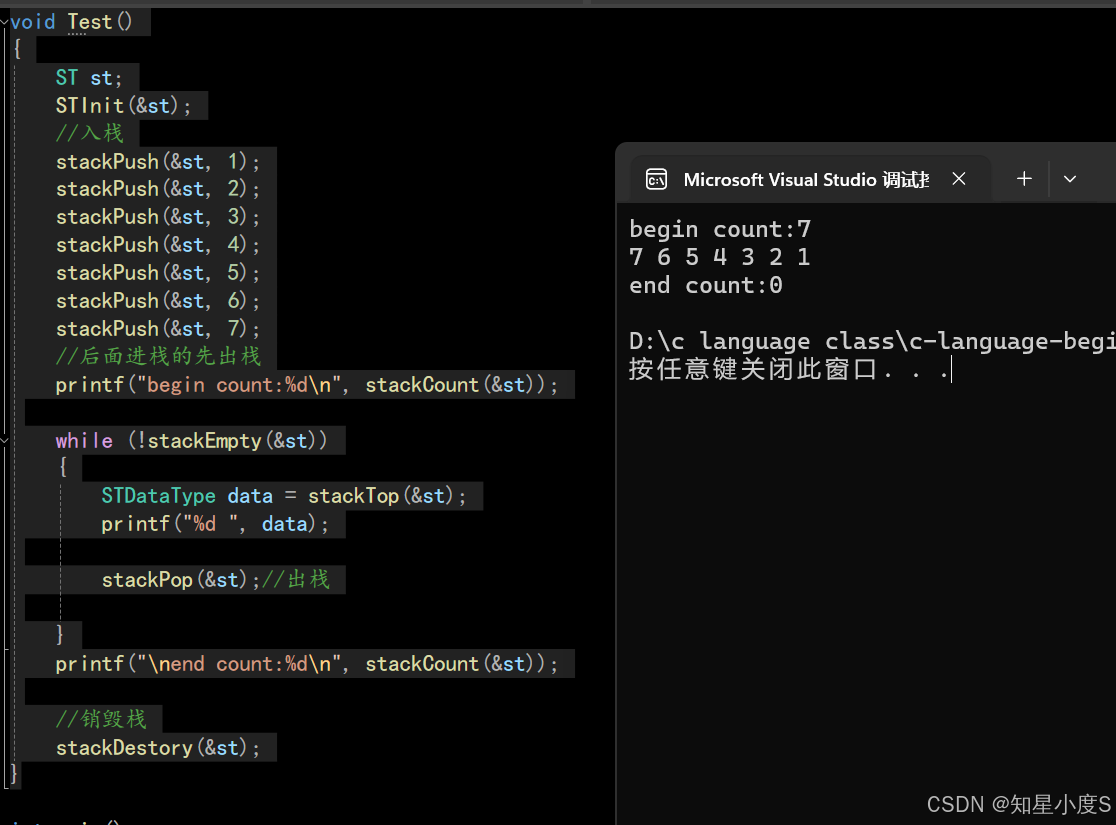The height and width of the screenshot is (825, 1116).
Task: Click the Test function name
Action: [90, 22]
